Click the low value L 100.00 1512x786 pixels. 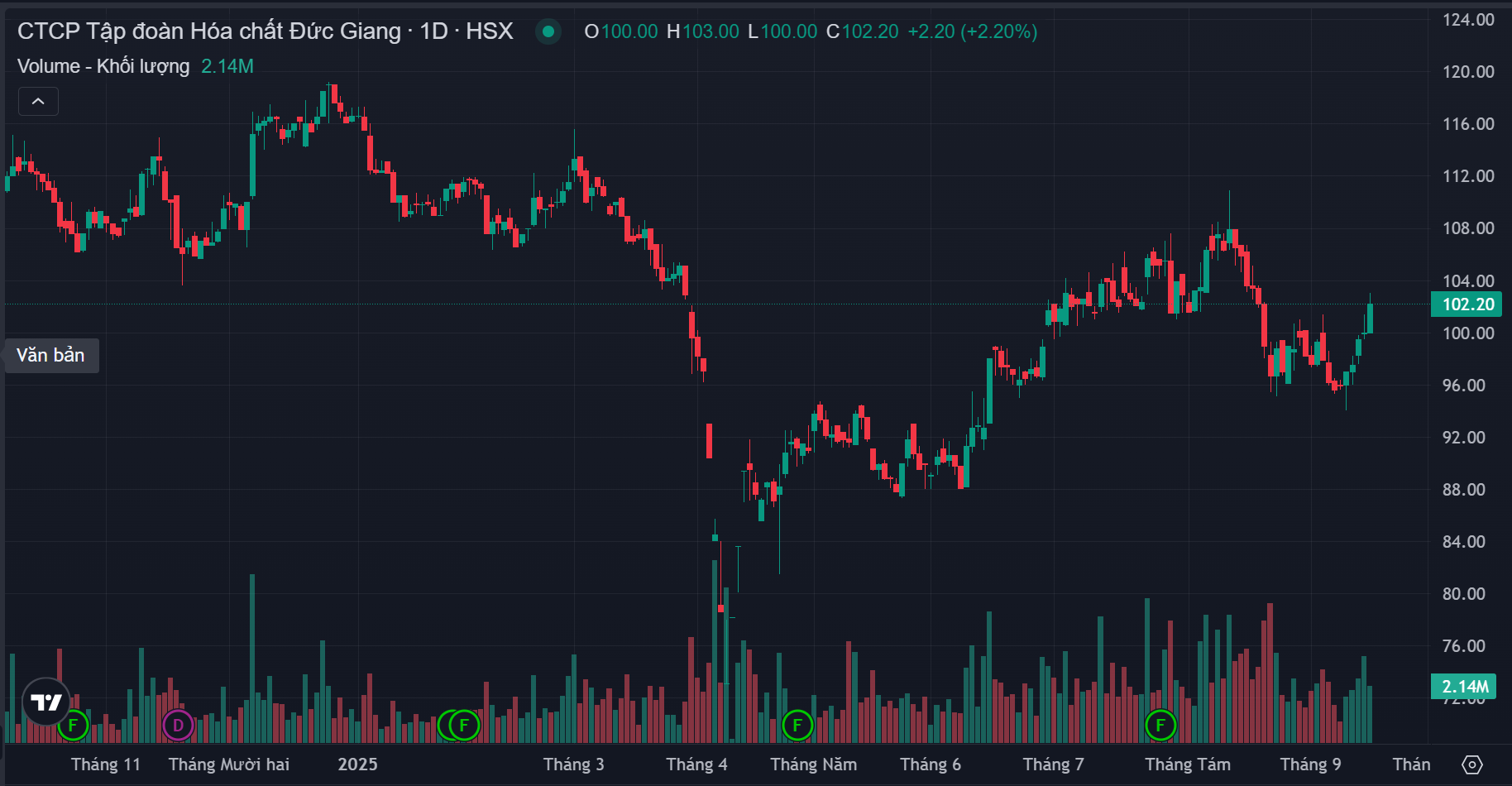click(782, 31)
